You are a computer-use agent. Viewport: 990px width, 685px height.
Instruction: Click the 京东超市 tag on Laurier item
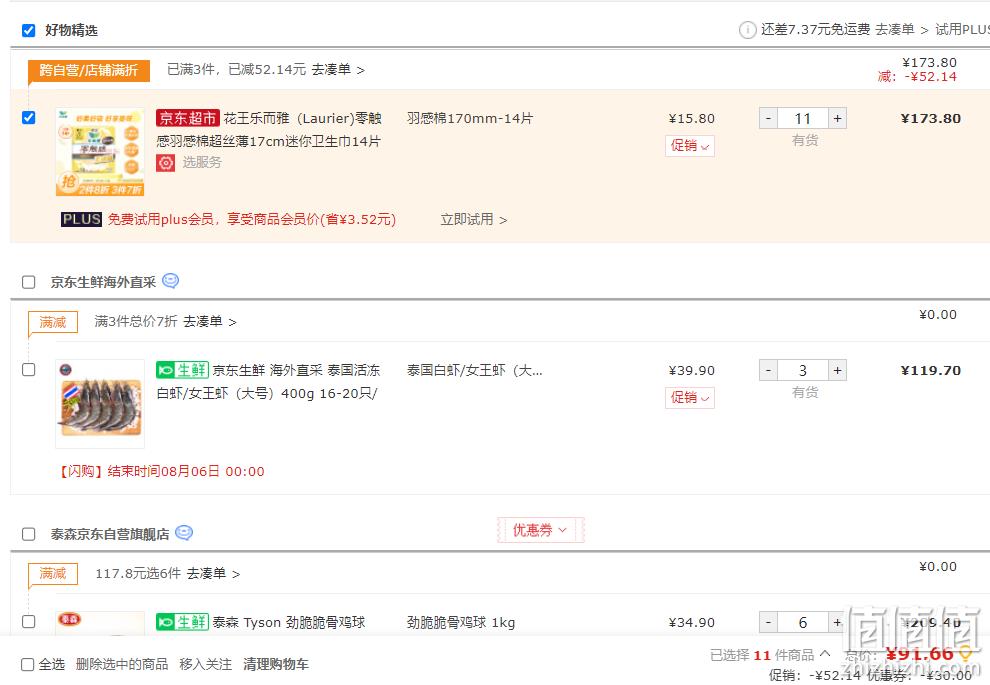(188, 118)
